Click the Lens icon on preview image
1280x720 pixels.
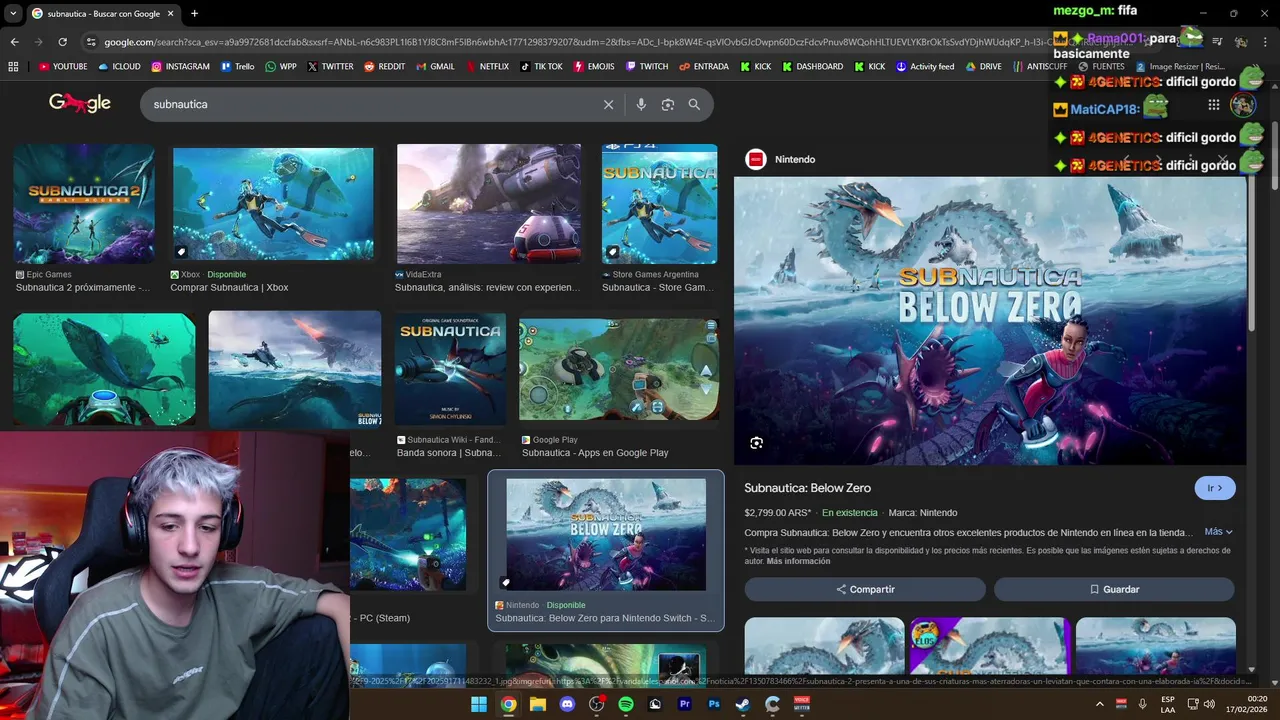pyautogui.click(x=756, y=443)
